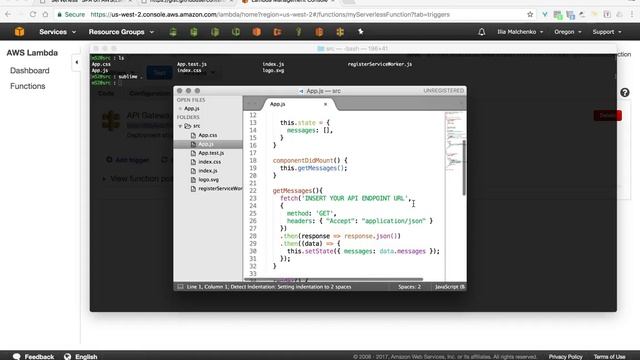The image size is (640, 360).
Task: Open the Resource Groups dropdown
Action: [x=121, y=32]
